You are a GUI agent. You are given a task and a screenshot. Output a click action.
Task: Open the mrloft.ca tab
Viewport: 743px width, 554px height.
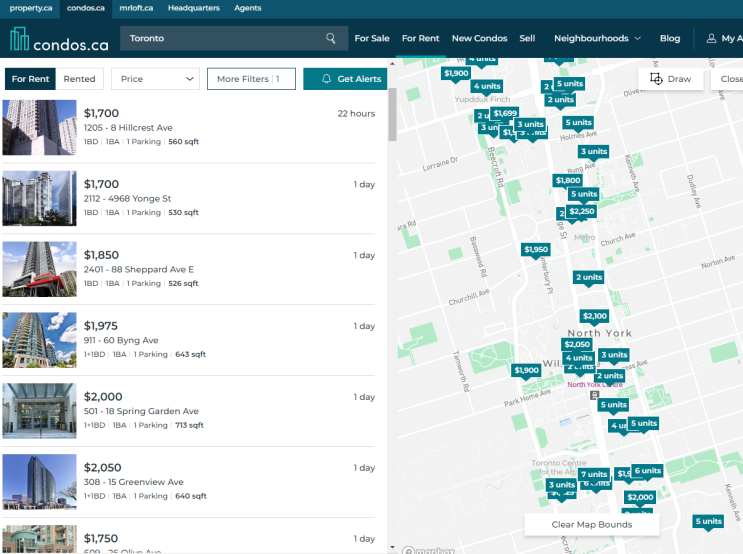[x=136, y=8]
